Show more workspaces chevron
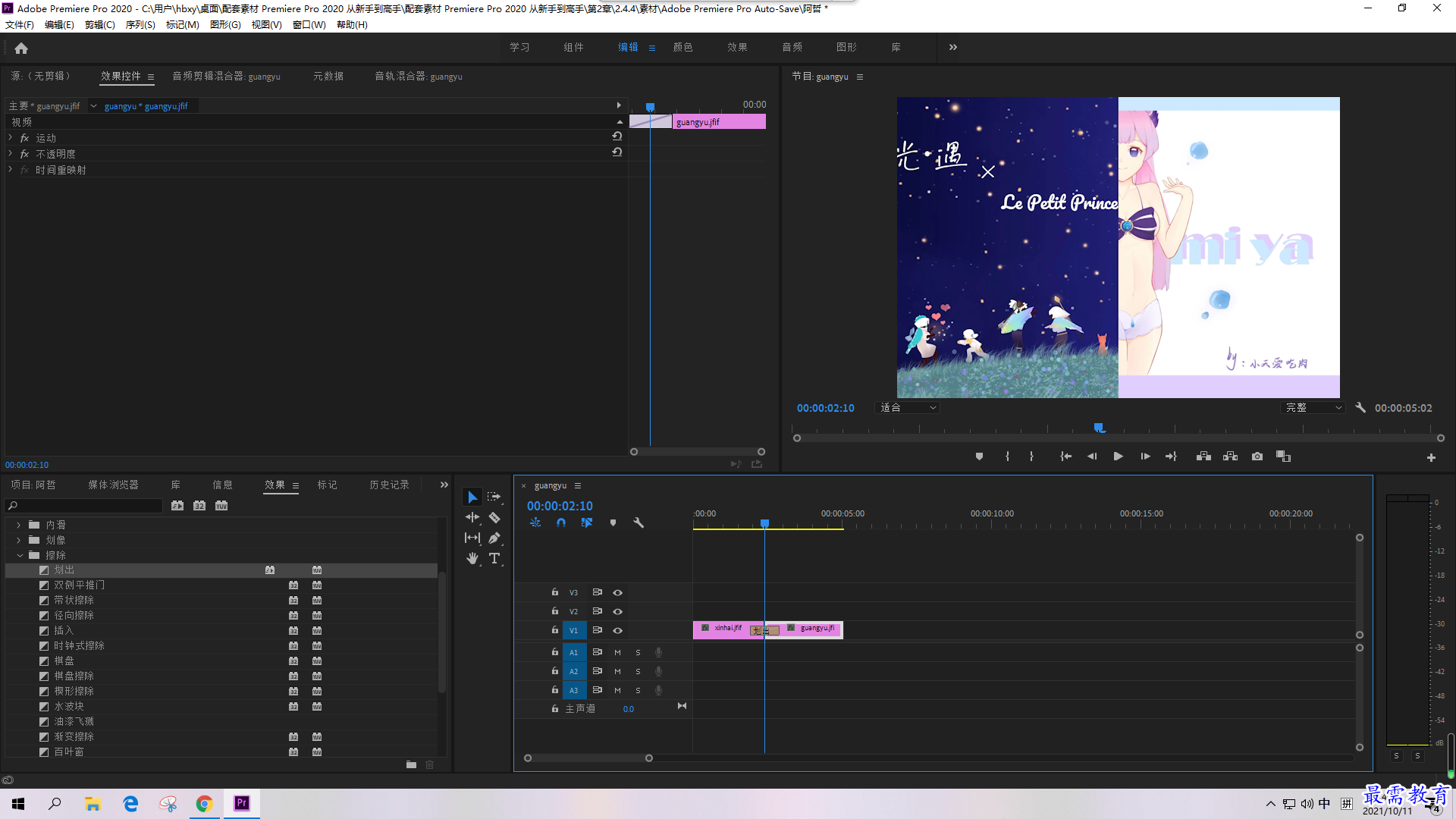The height and width of the screenshot is (819, 1456). coord(952,47)
